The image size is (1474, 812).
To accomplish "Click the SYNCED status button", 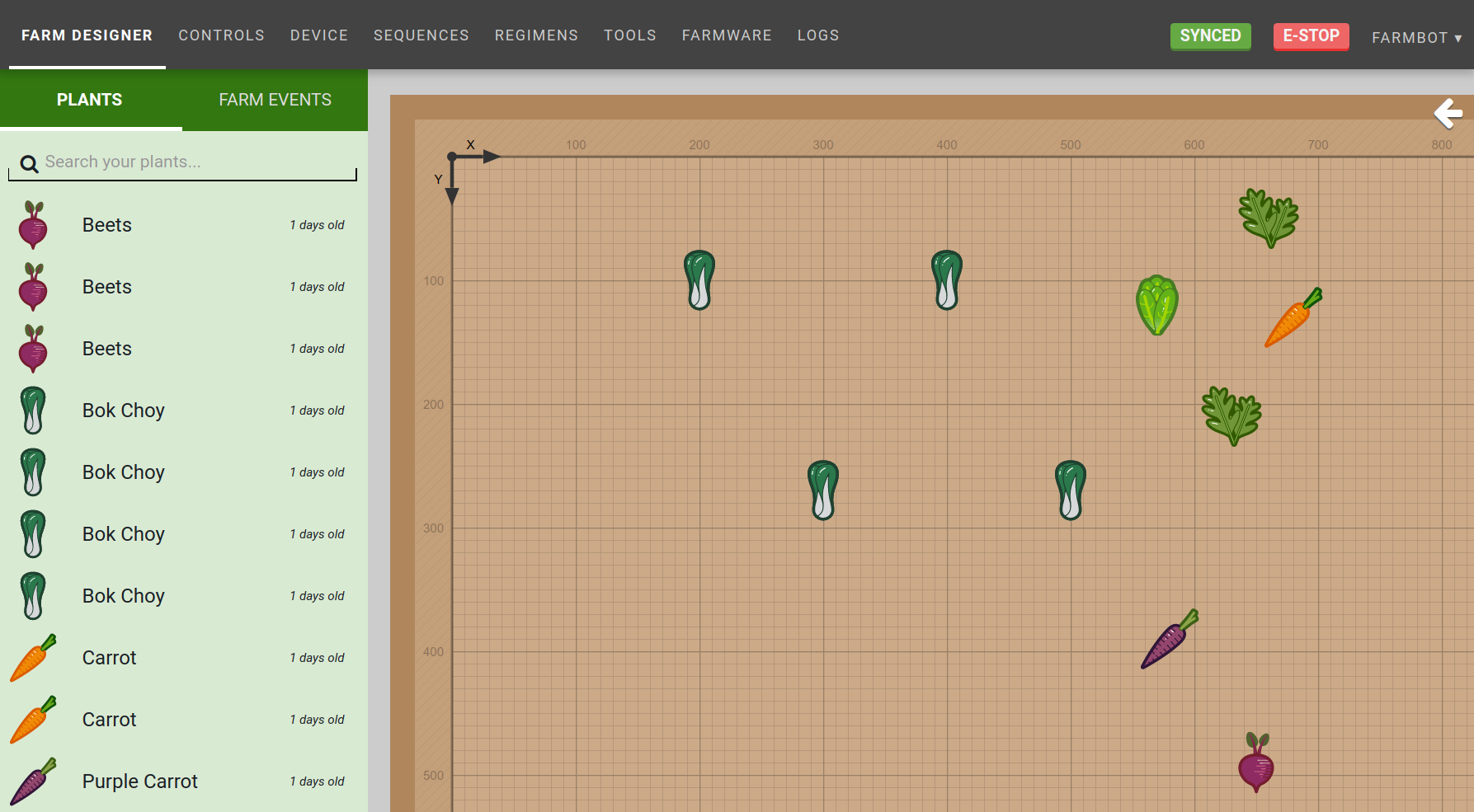I will point(1210,36).
